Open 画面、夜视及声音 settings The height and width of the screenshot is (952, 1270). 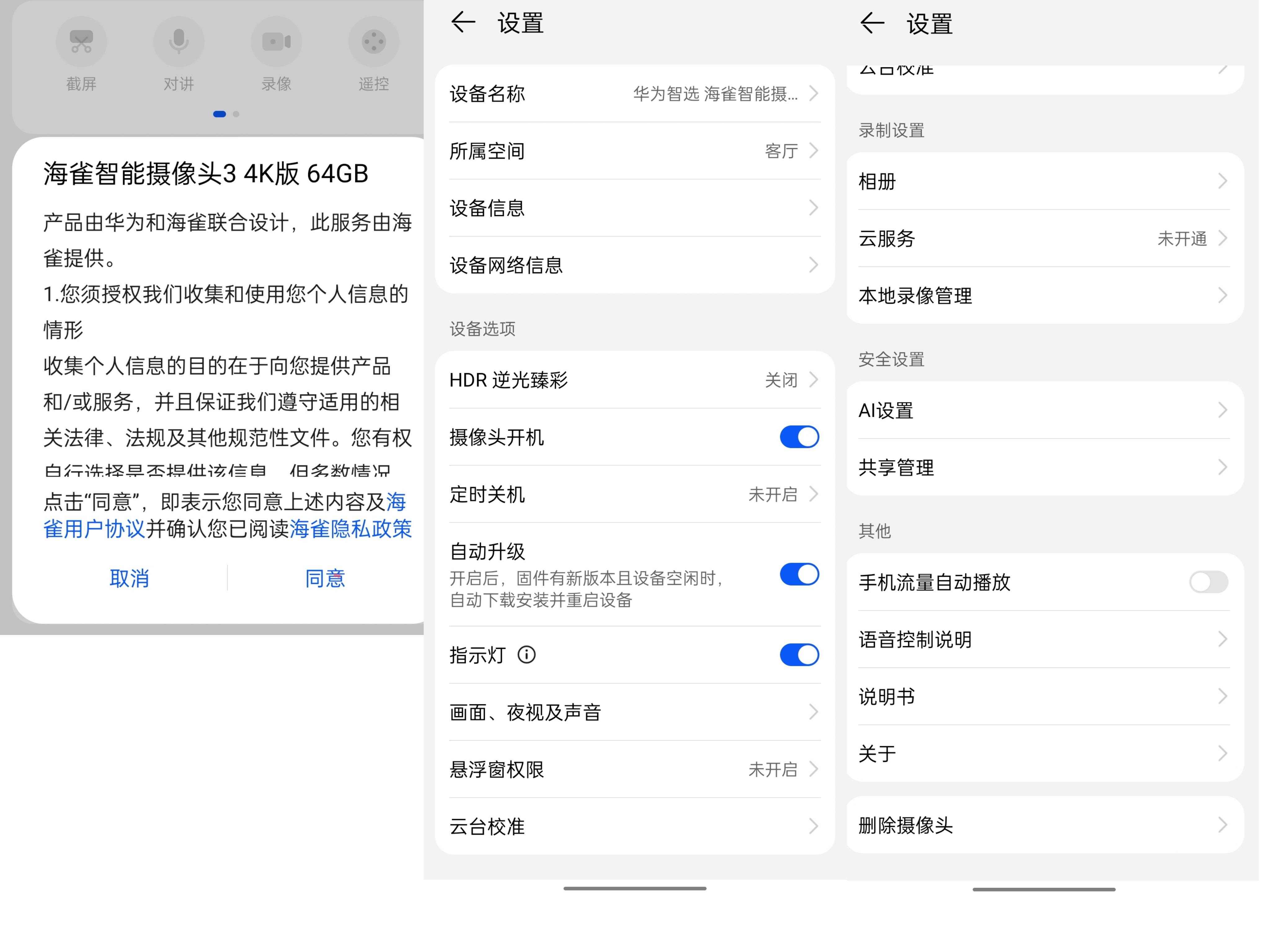pyautogui.click(x=634, y=712)
